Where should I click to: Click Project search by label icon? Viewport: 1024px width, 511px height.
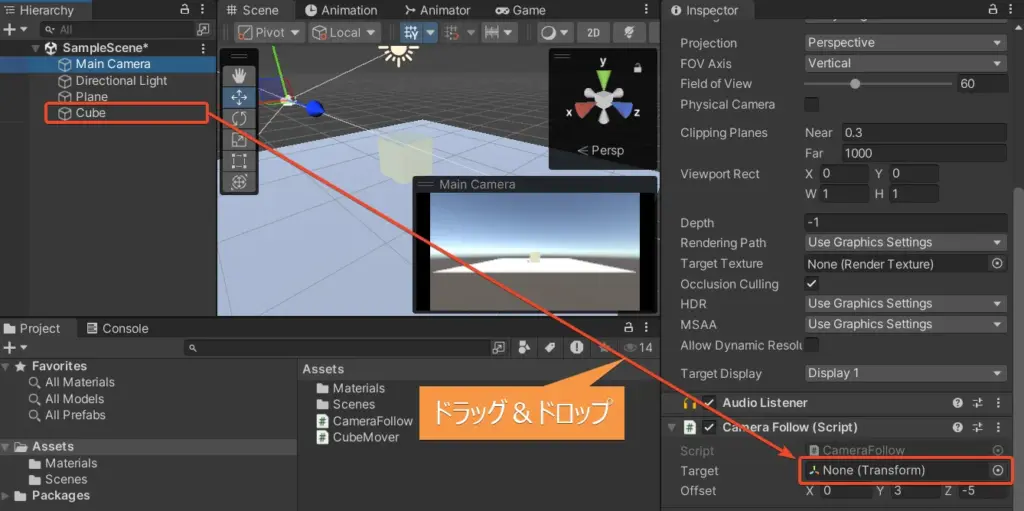[x=549, y=348]
